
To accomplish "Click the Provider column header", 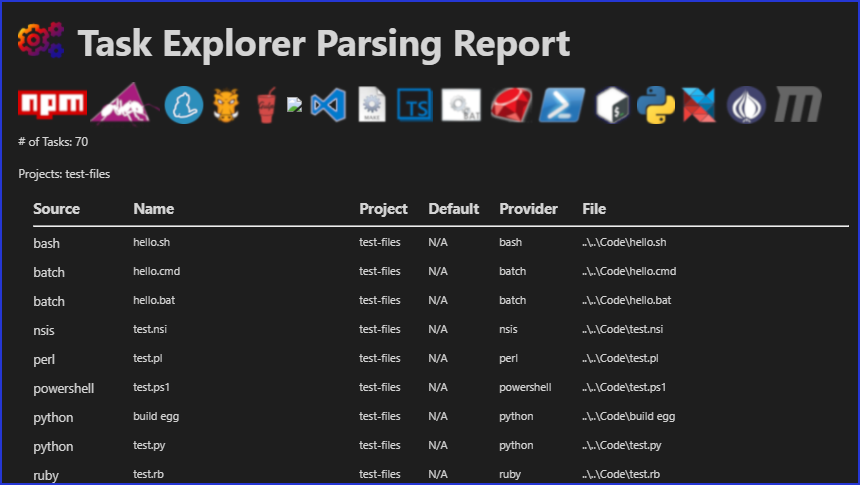I will [x=528, y=209].
